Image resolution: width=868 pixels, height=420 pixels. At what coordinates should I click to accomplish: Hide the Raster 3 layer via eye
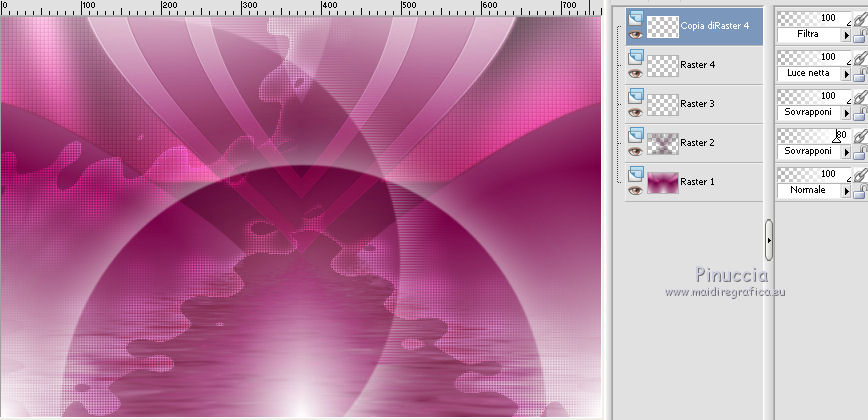(x=636, y=112)
